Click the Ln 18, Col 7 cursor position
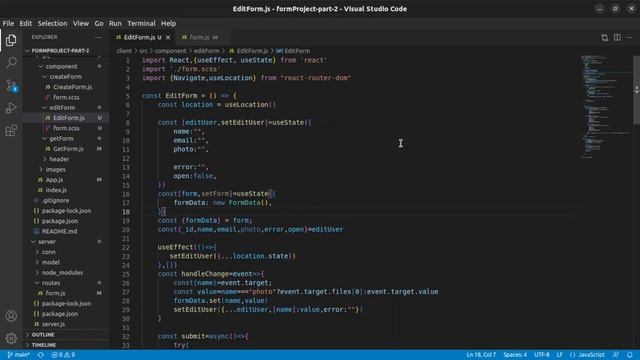The image size is (640, 360). [x=481, y=355]
